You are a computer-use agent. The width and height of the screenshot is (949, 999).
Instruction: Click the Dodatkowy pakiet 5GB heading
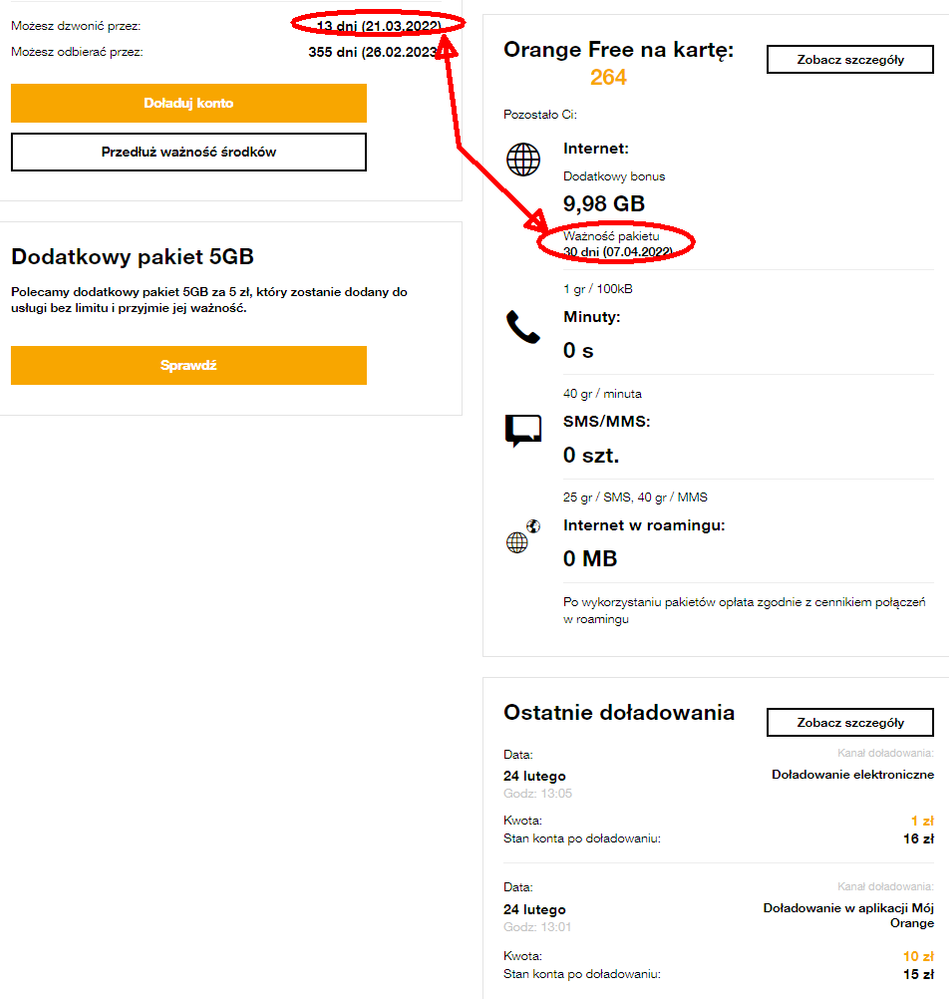(x=125, y=256)
